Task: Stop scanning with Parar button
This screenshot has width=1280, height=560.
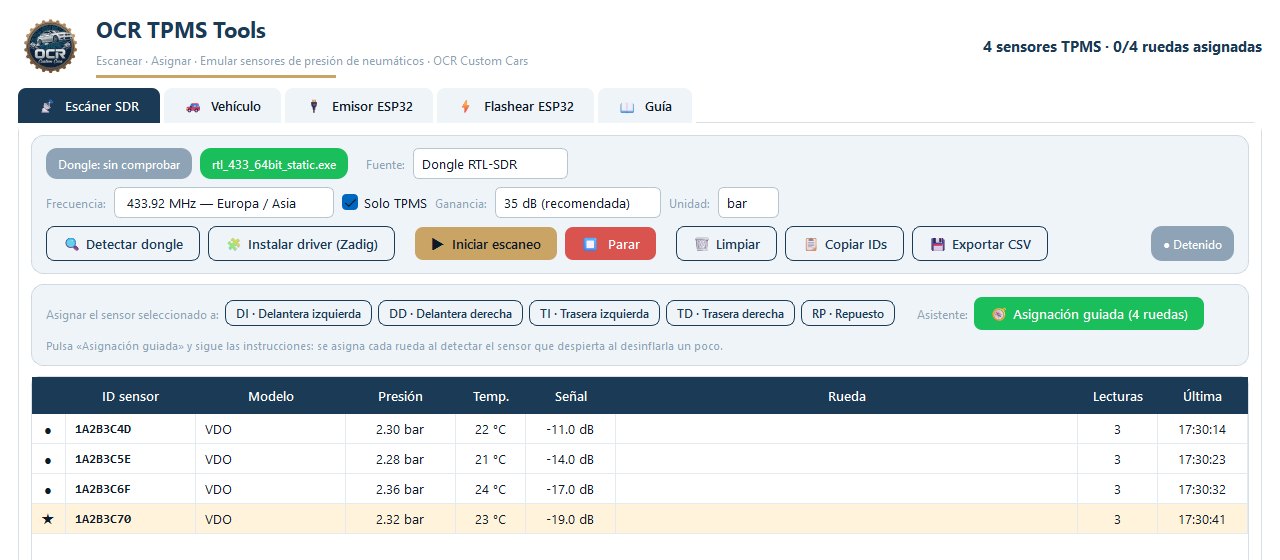Action: [x=610, y=244]
